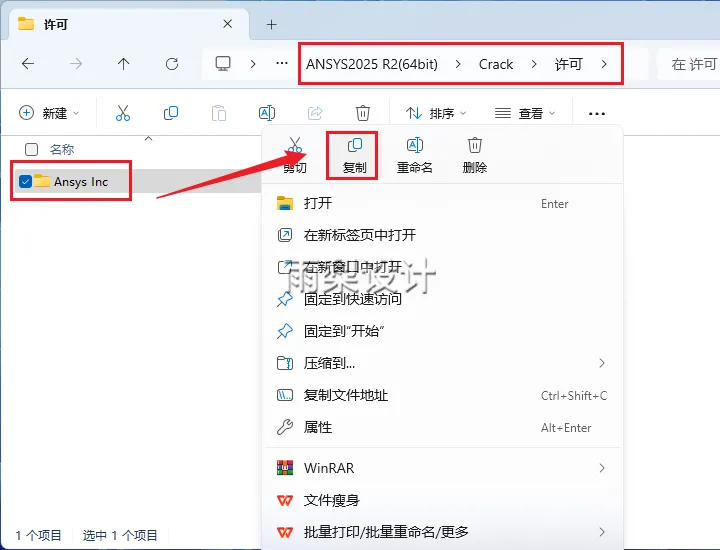Open the 新建 dropdown
Screen dimensions: 720x550
point(49,113)
